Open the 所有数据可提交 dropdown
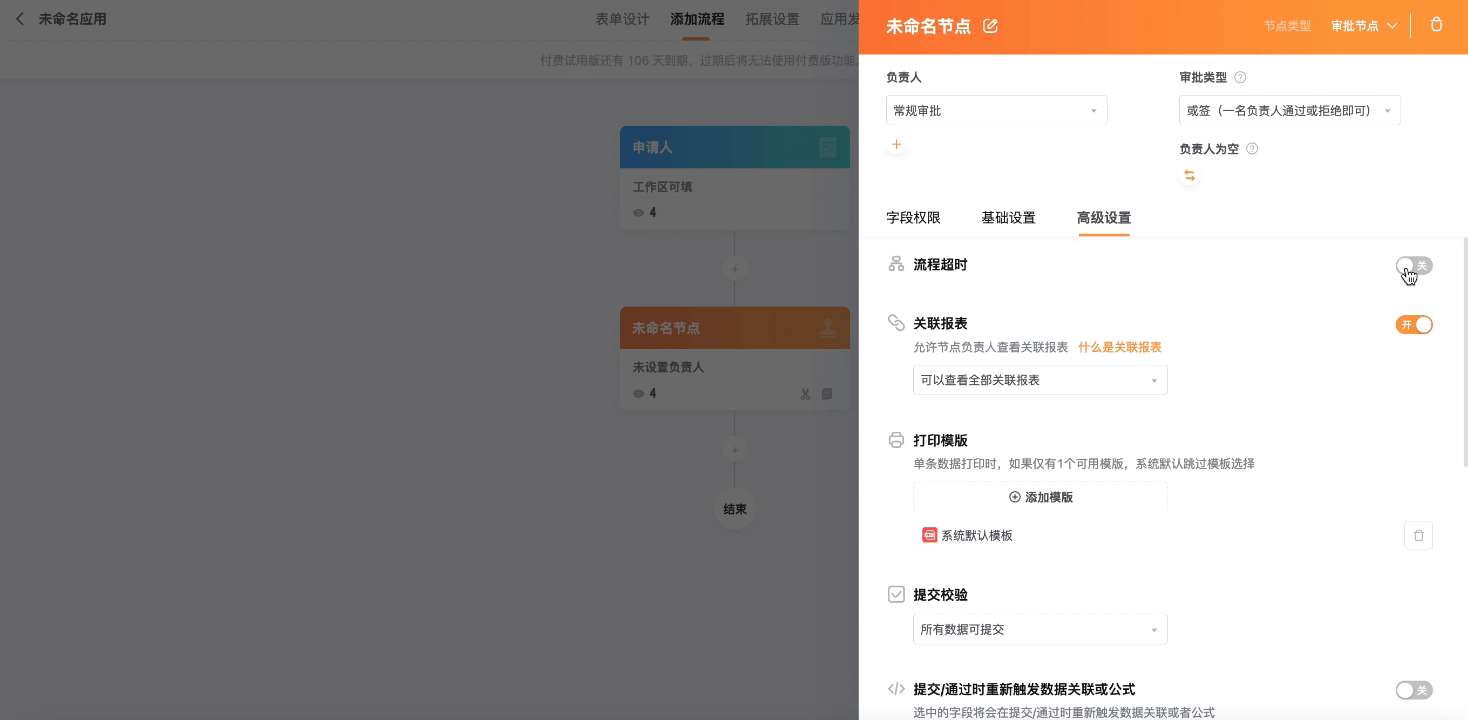This screenshot has height=720, width=1468. pyautogui.click(x=1040, y=630)
